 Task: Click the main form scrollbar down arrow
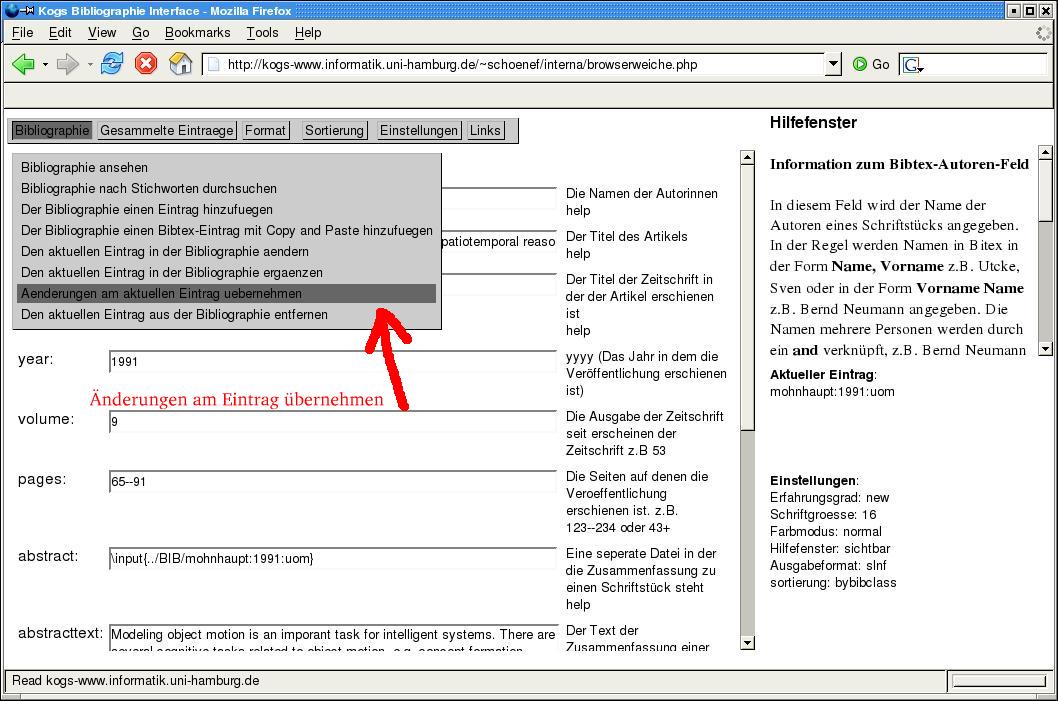[747, 642]
